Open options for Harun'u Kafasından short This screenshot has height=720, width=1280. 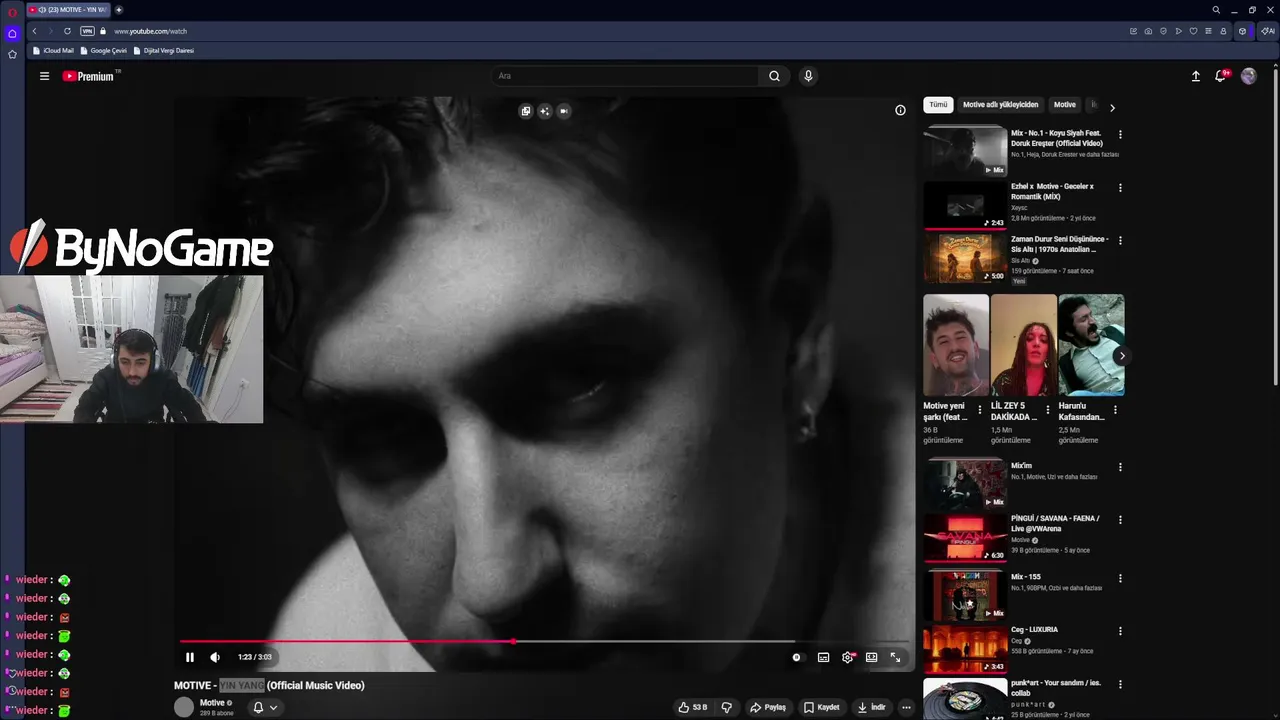click(x=1115, y=410)
